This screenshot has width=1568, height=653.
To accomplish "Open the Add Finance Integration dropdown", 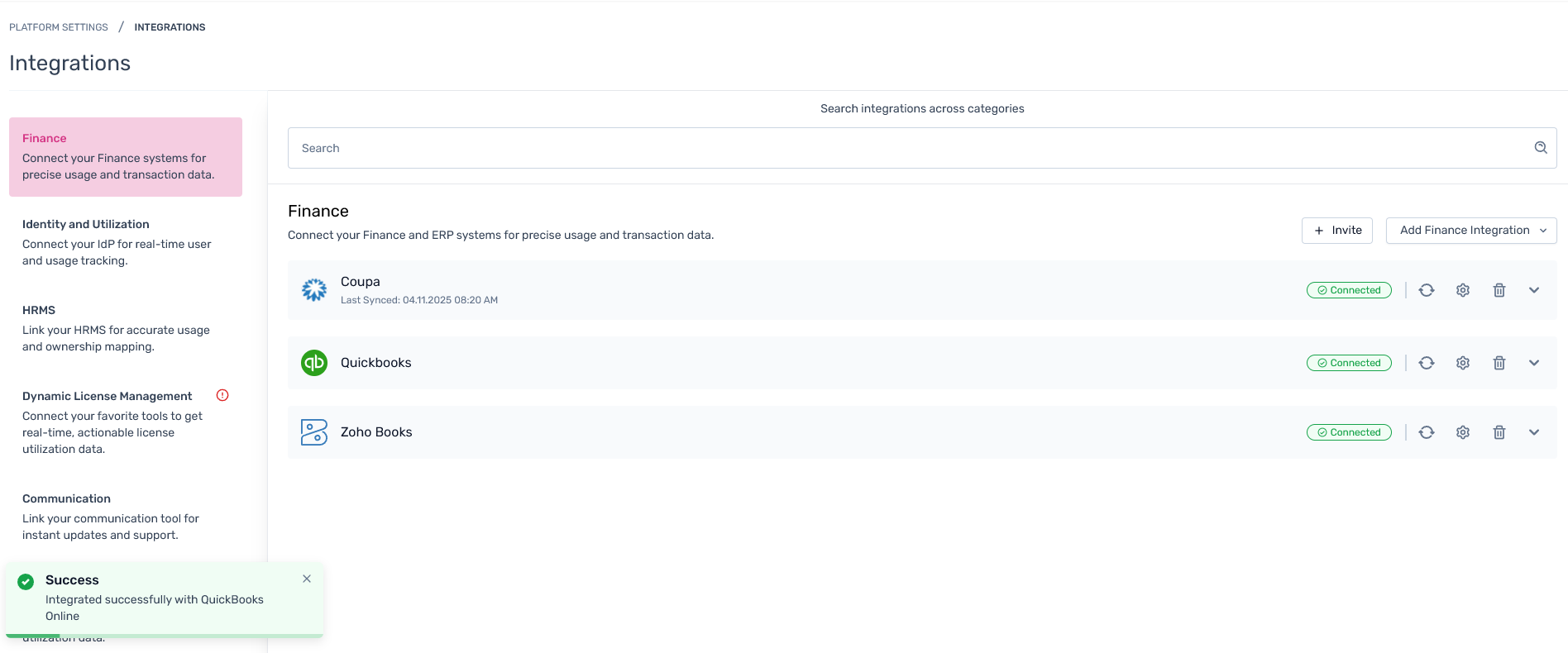I will pos(1471,231).
